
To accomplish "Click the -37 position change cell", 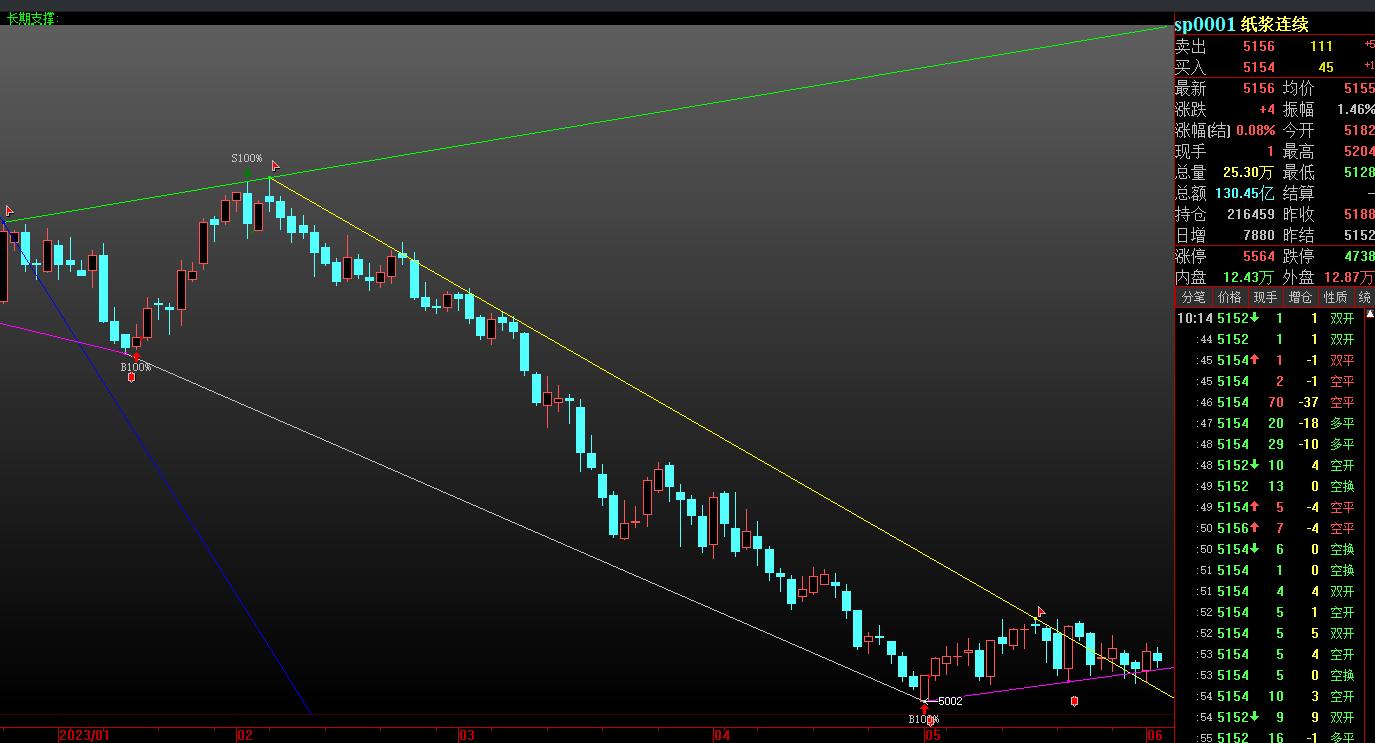I will click(x=1306, y=402).
